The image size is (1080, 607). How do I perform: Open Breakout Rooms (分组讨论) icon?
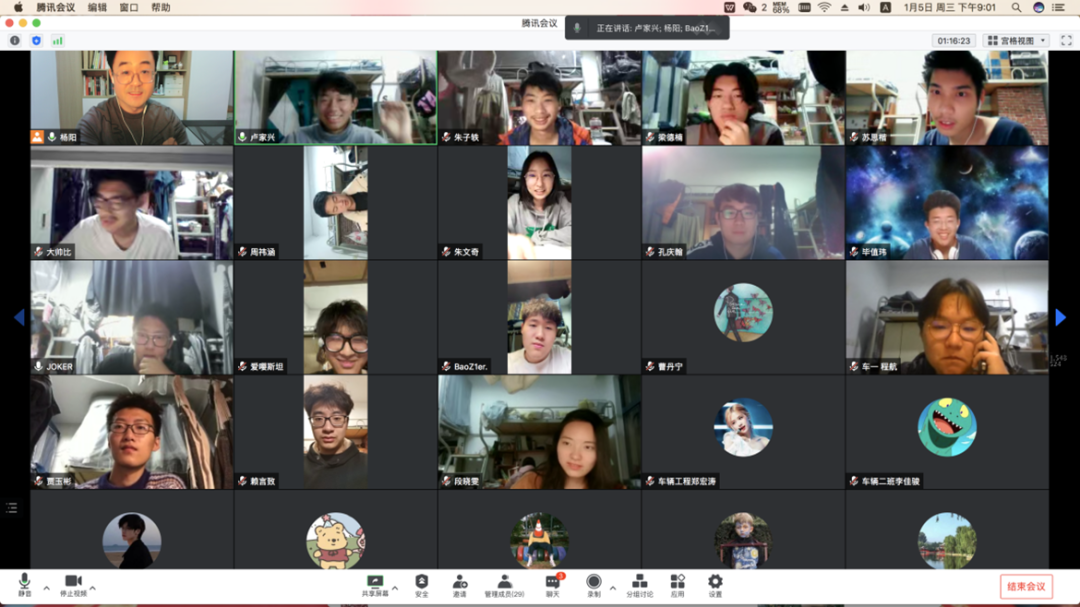(x=639, y=584)
